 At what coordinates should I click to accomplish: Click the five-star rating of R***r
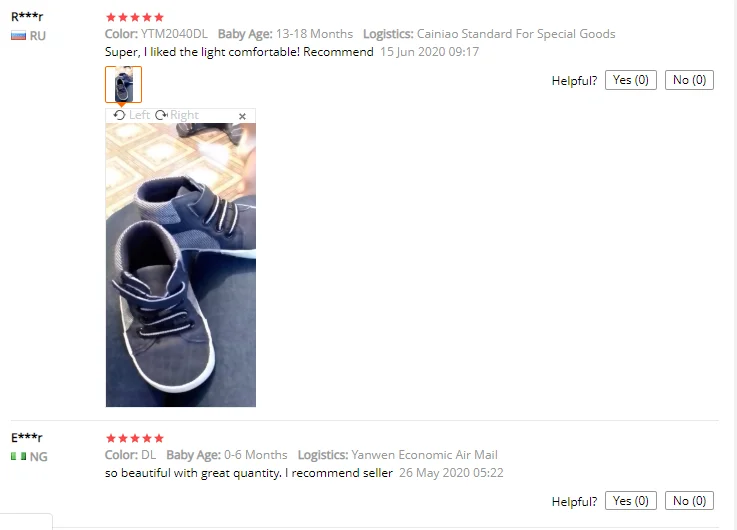click(135, 17)
